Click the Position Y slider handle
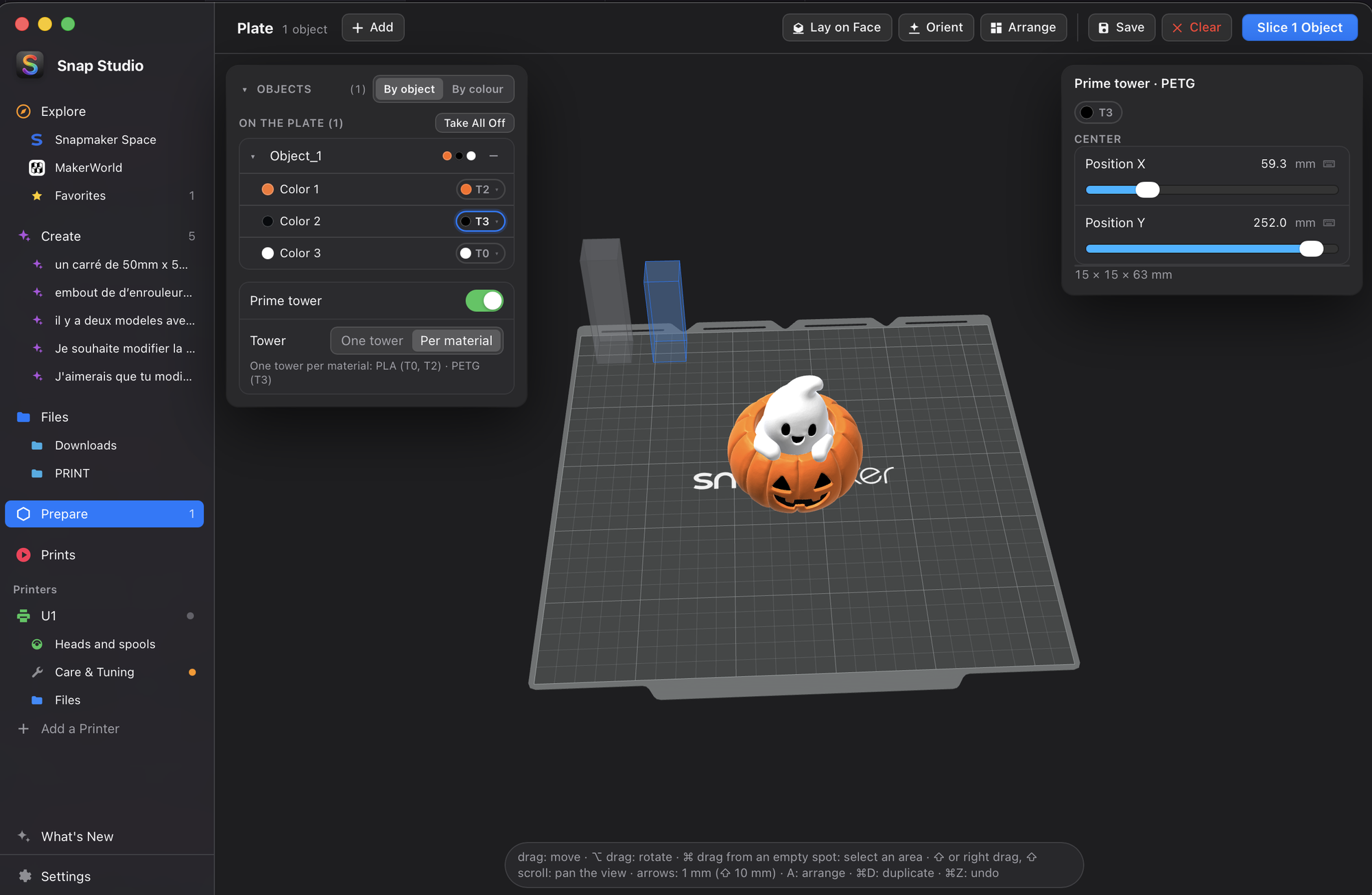Viewport: 1372px width, 895px height. pyautogui.click(x=1312, y=249)
